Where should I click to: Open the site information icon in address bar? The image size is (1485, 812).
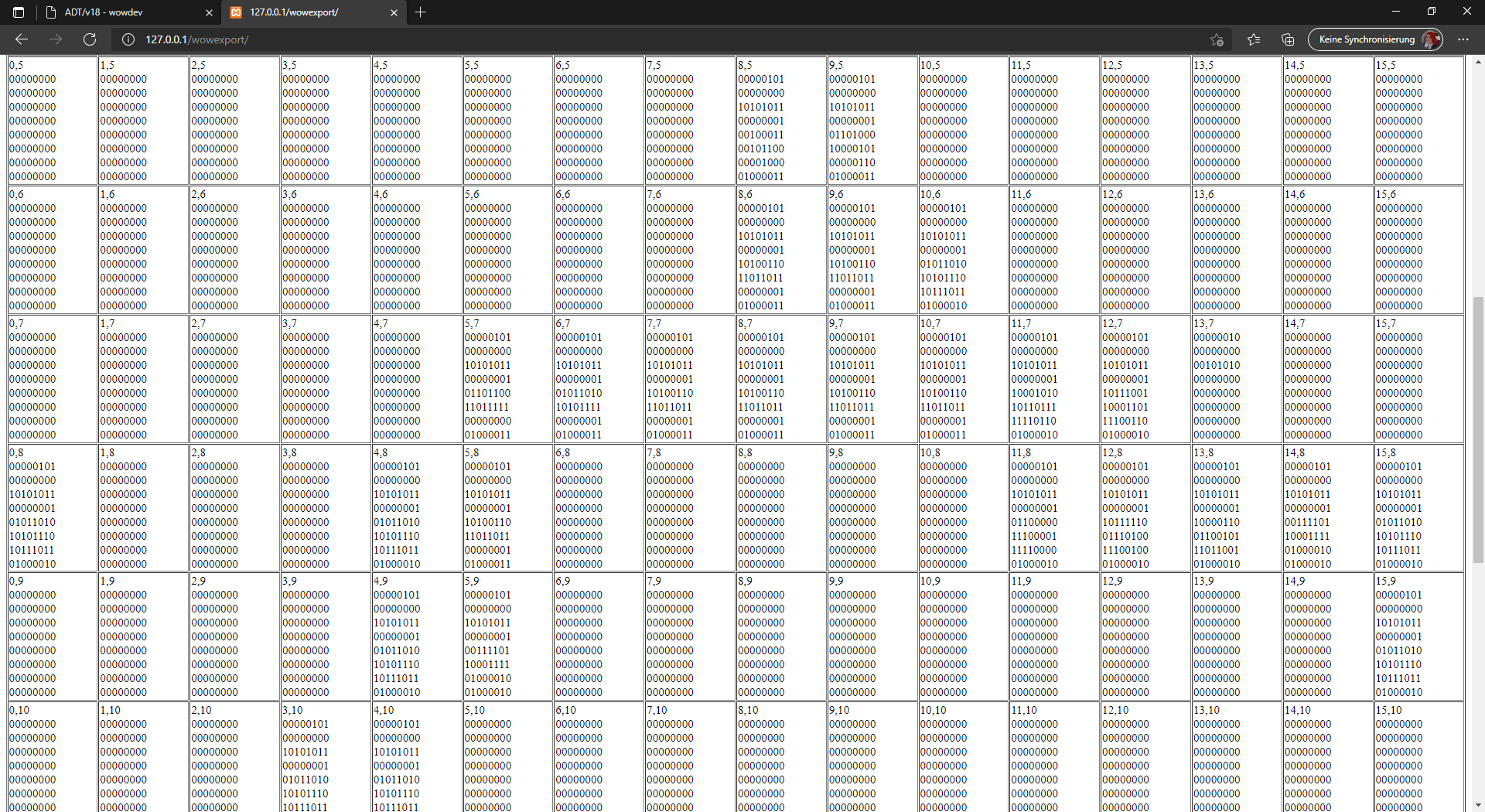[x=128, y=39]
